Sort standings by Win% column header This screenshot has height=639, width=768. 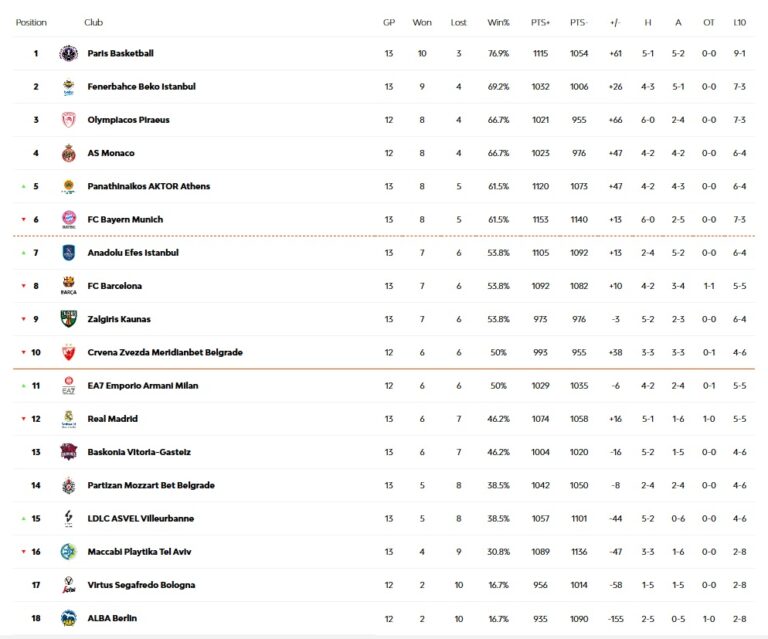[498, 22]
